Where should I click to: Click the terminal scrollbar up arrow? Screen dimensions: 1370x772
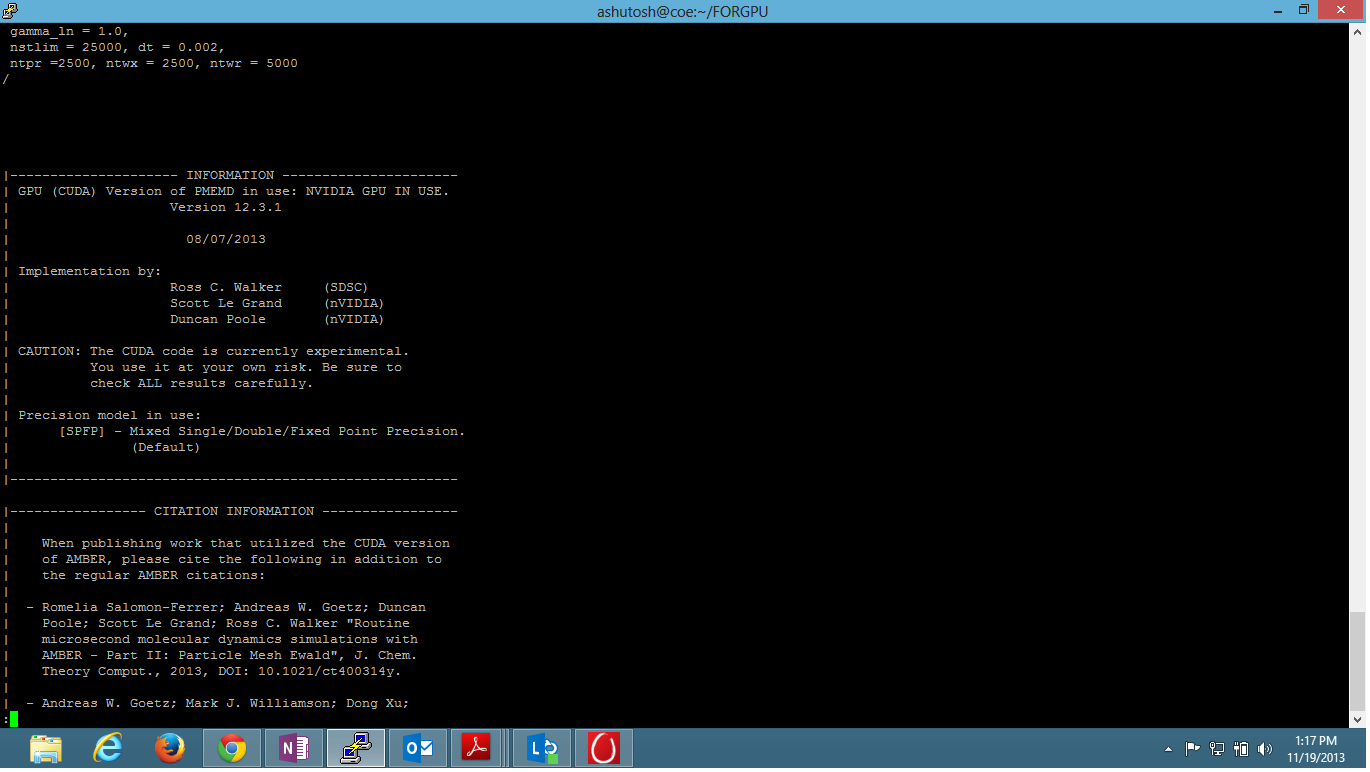[x=1357, y=31]
